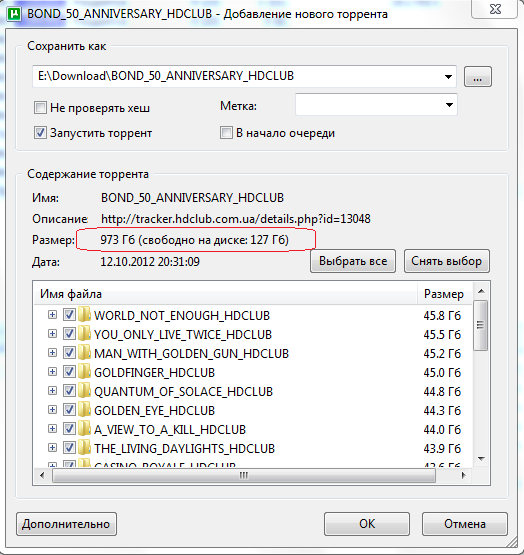Image resolution: width=524 pixels, height=555 pixels.
Task: Click the horizontal scrollbar thumb in file list
Action: [x=244, y=475]
